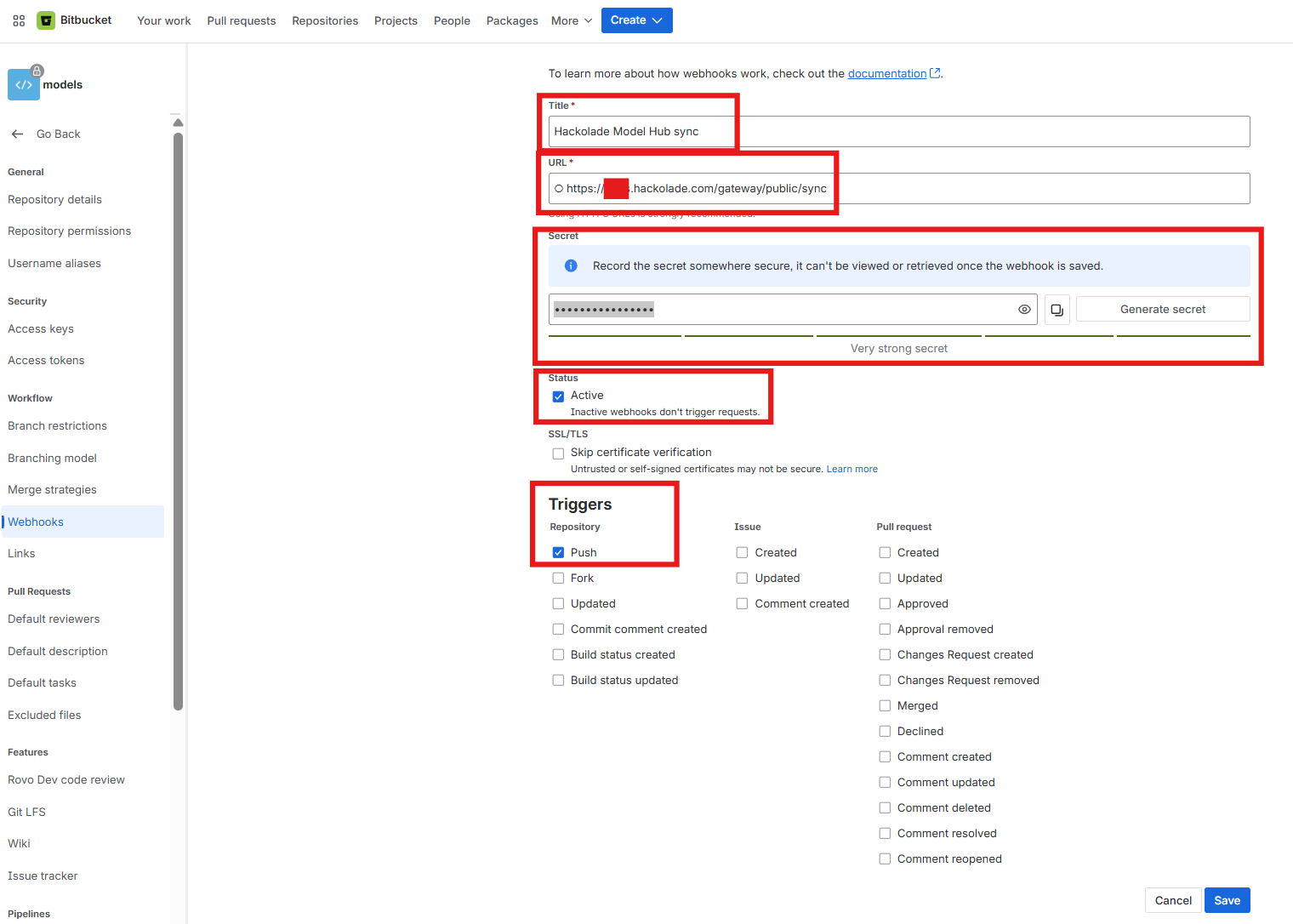Viewport: 1293px width, 924px height.
Task: Reveal the secret with the eye icon
Action: coord(1024,309)
